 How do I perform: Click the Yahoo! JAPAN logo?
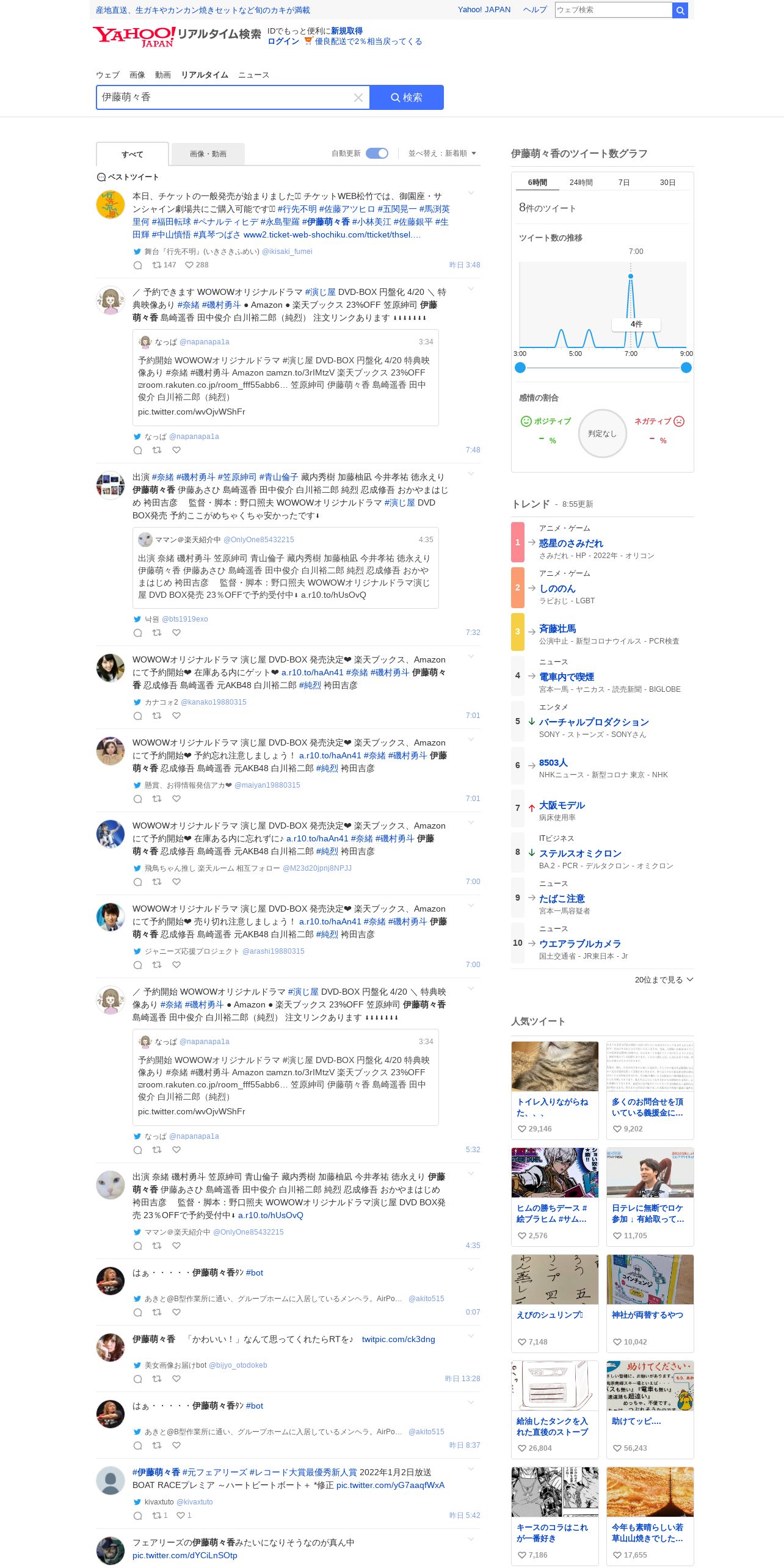(134, 37)
